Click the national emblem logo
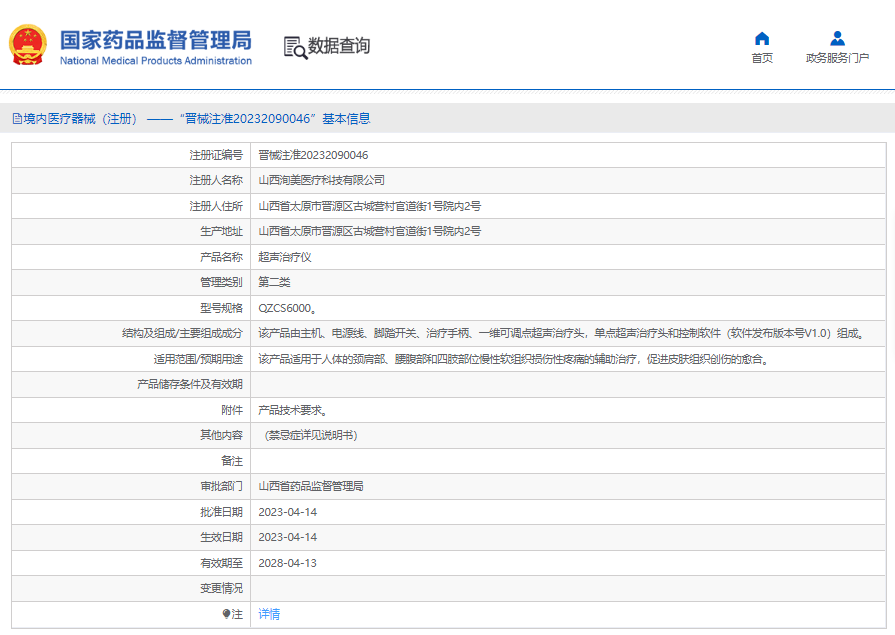The width and height of the screenshot is (895, 635). tap(27, 45)
